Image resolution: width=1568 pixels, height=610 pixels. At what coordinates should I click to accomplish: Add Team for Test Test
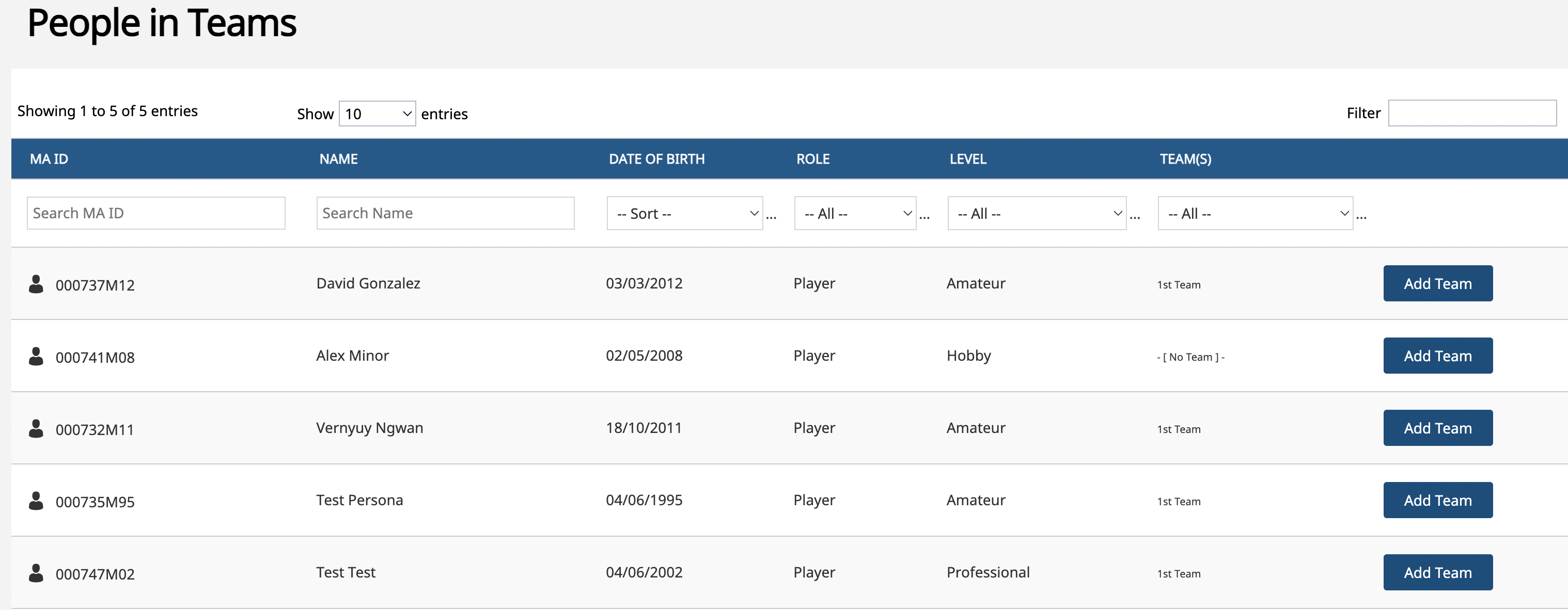[1438, 573]
